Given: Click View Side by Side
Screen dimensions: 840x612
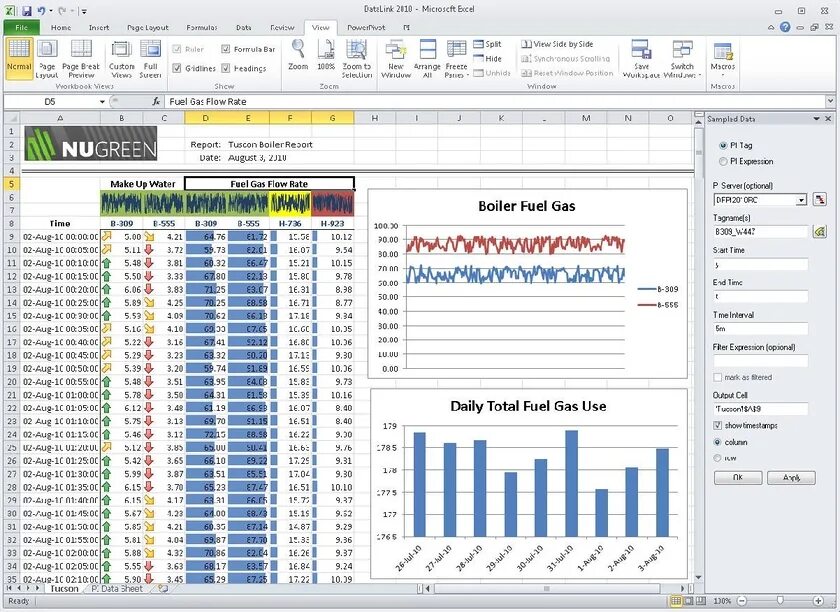Looking at the screenshot, I should pyautogui.click(x=558, y=44).
